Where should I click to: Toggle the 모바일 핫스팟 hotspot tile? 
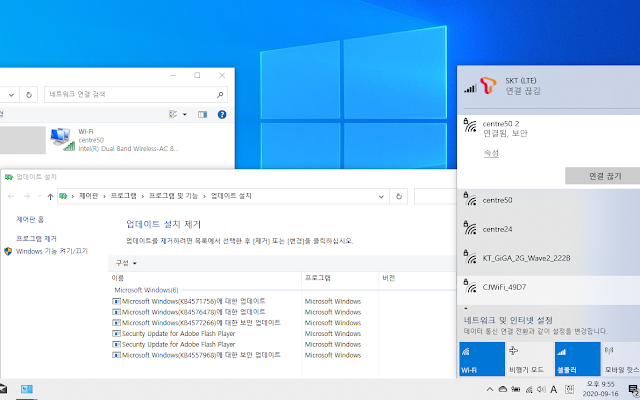coord(621,359)
